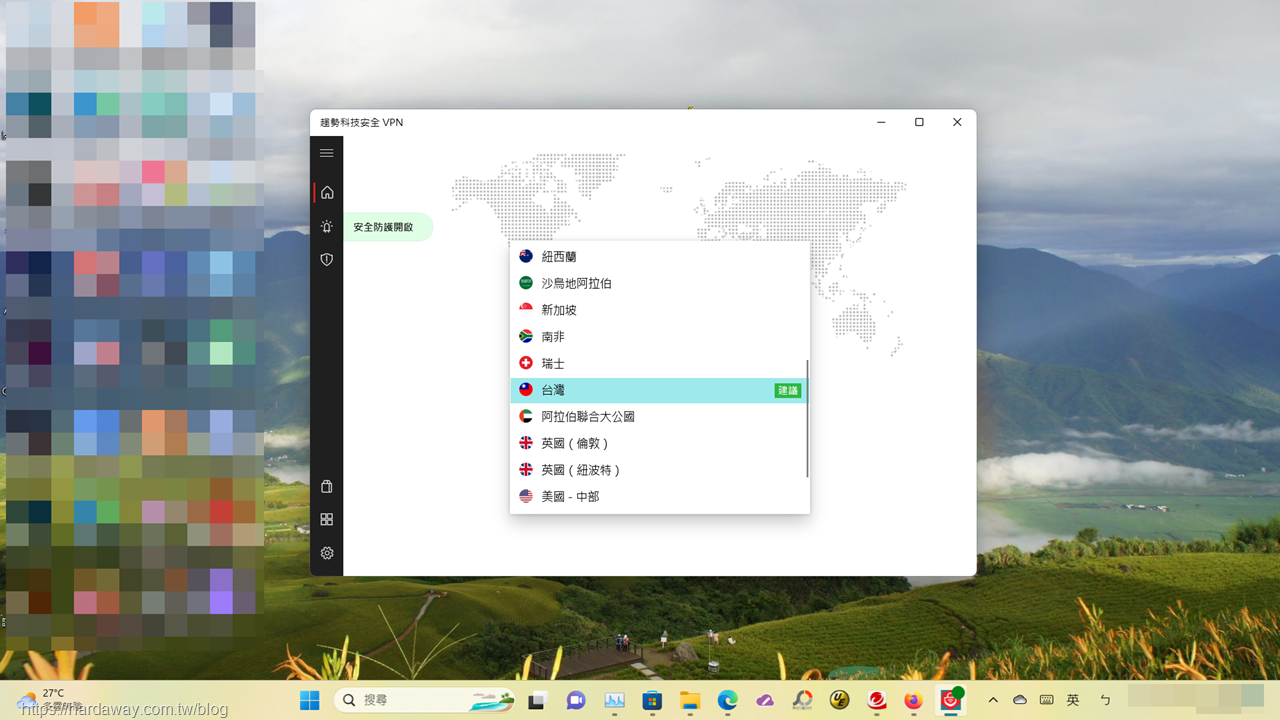Image resolution: width=1280 pixels, height=720 pixels.
Task: Open the four-squares apps icon in sidebar
Action: click(x=327, y=520)
